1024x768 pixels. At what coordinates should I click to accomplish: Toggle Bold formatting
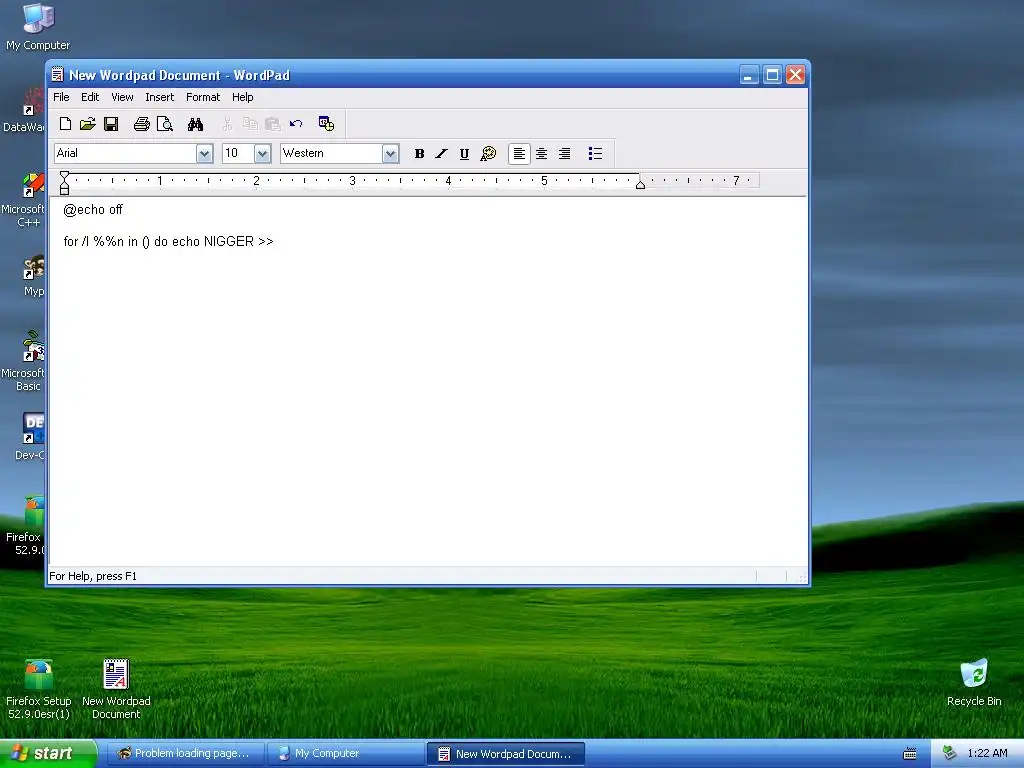(419, 153)
